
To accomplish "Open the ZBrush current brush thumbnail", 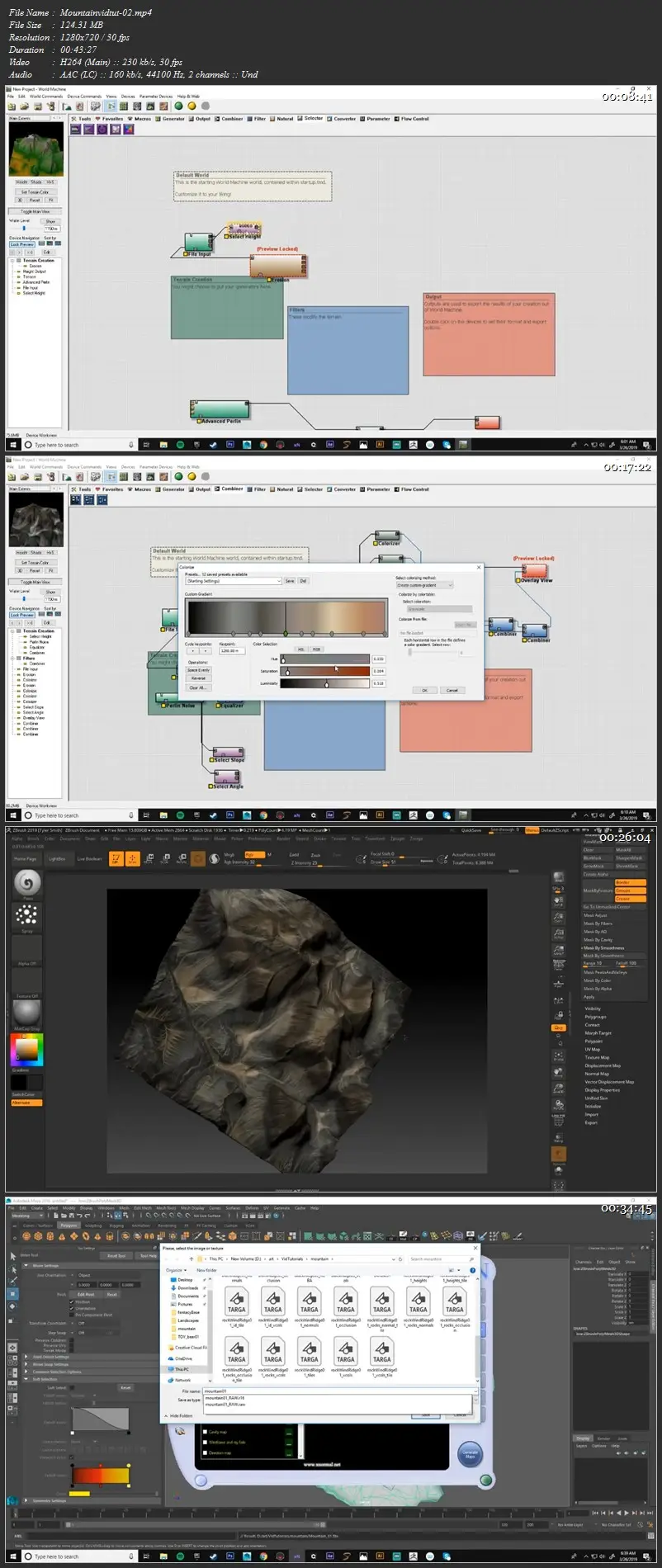I will [x=27, y=883].
